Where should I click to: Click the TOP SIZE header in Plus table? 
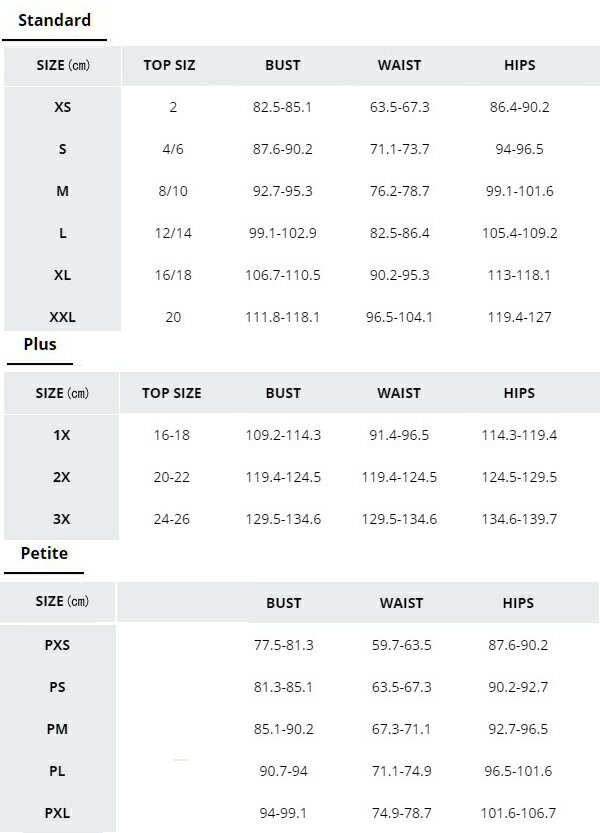click(172, 393)
